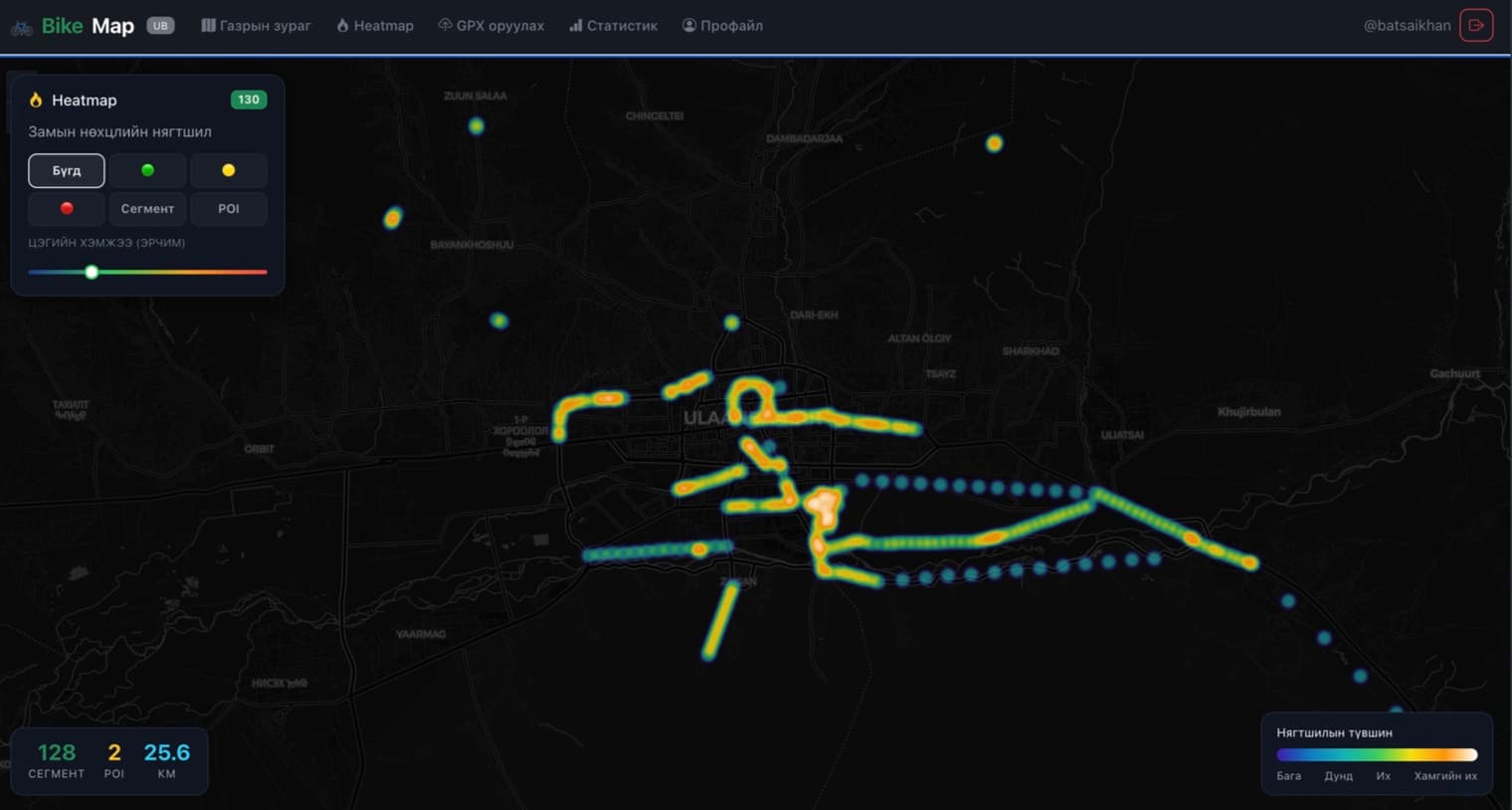This screenshot has width=1512, height=810.
Task: Filter heatmap by red dot
Action: click(x=67, y=208)
